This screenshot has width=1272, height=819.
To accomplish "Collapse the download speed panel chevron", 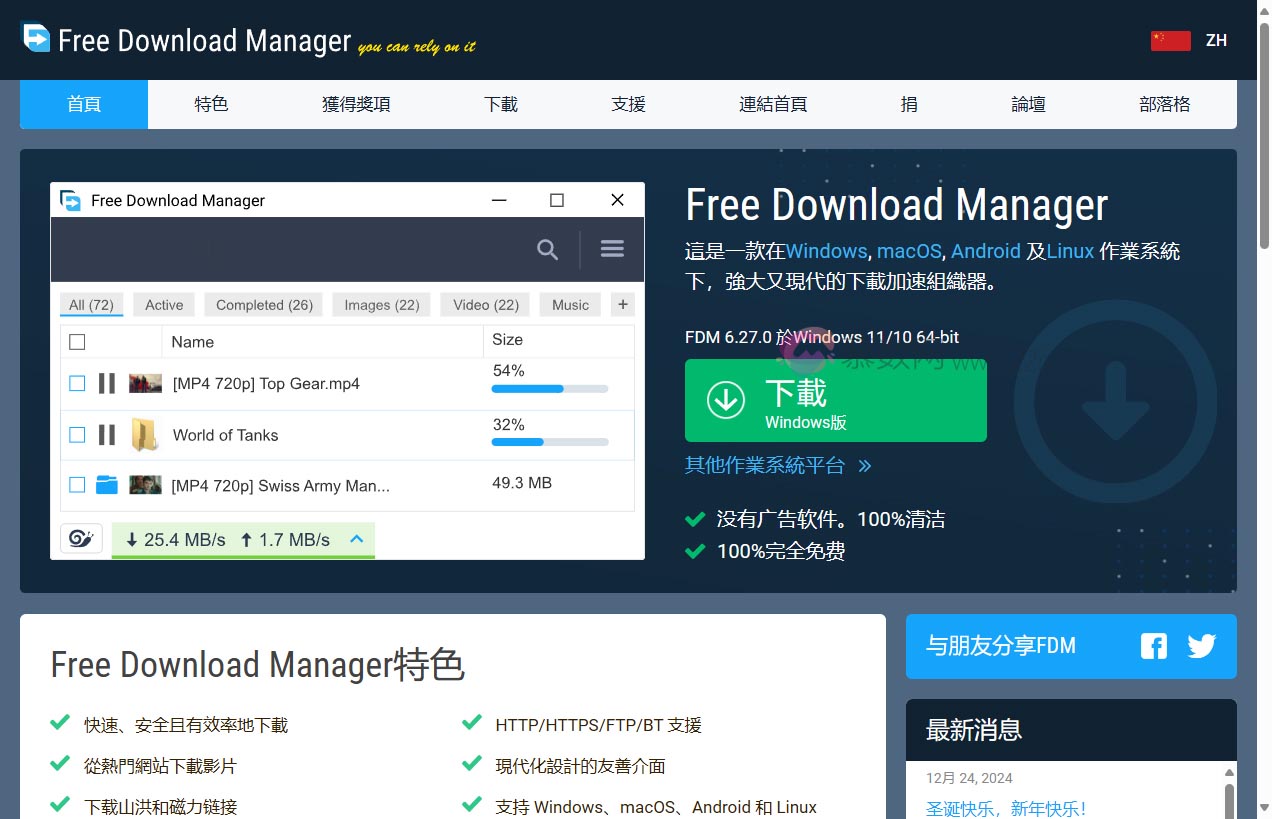I will pyautogui.click(x=356, y=538).
